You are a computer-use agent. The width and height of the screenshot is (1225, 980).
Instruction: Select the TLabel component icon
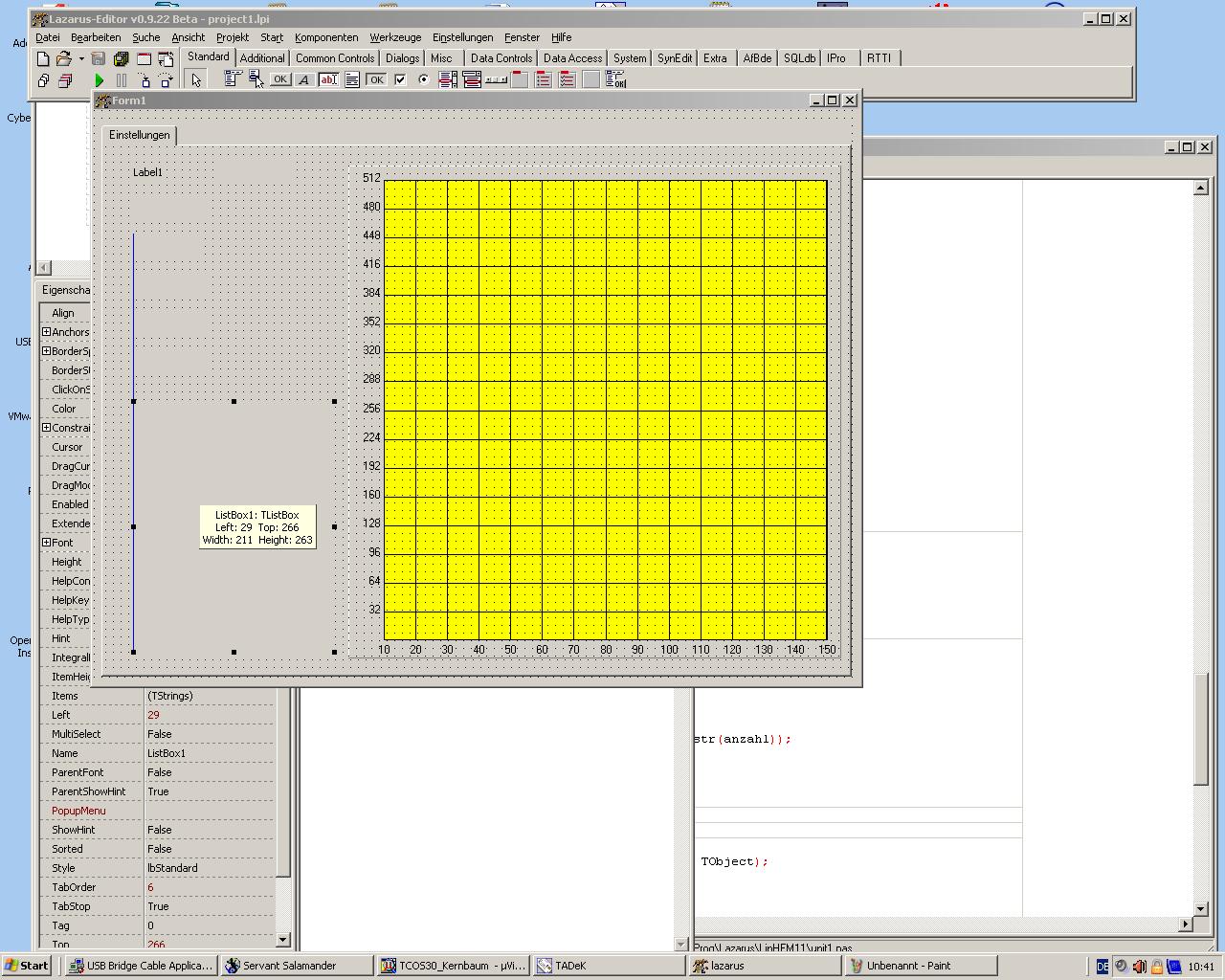304,80
